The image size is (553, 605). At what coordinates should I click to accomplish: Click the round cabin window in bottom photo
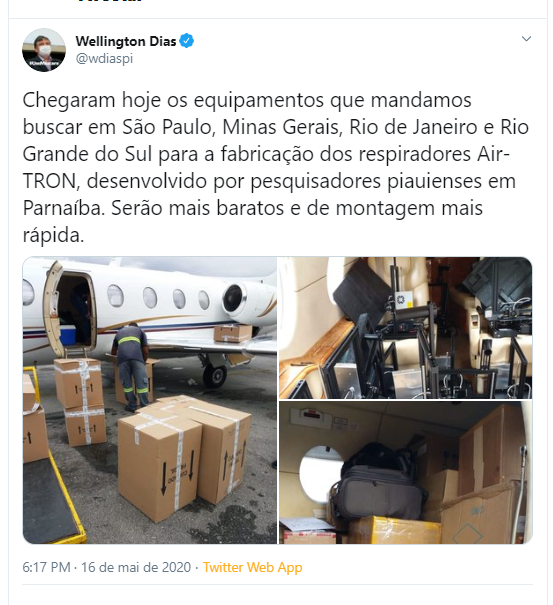(319, 474)
